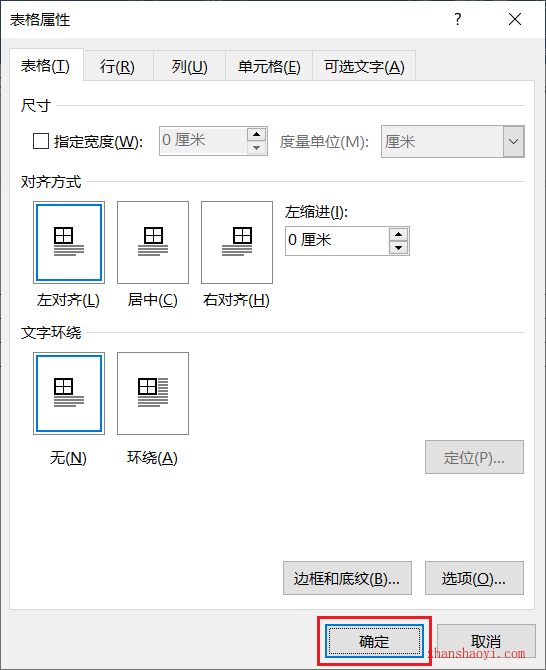This screenshot has height=670, width=546.
Task: Open 边框和底纹(B) borders and shading
Action: tap(347, 578)
